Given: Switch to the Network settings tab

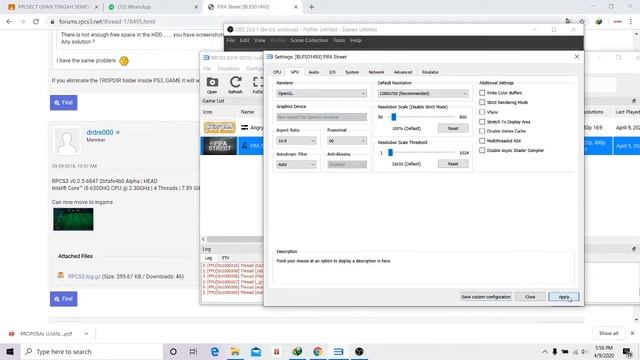Looking at the screenshot, I should (x=376, y=72).
